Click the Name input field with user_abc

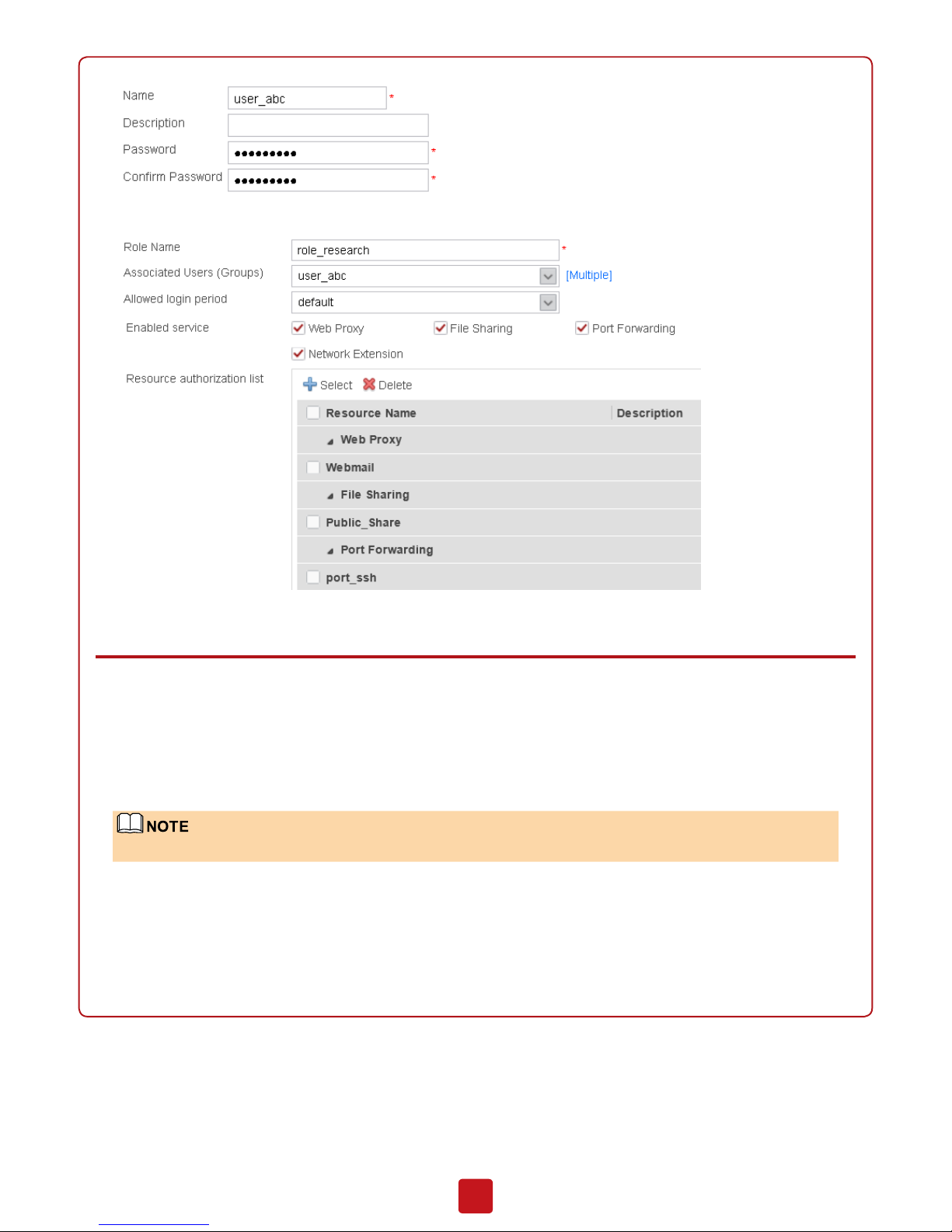tap(307, 98)
